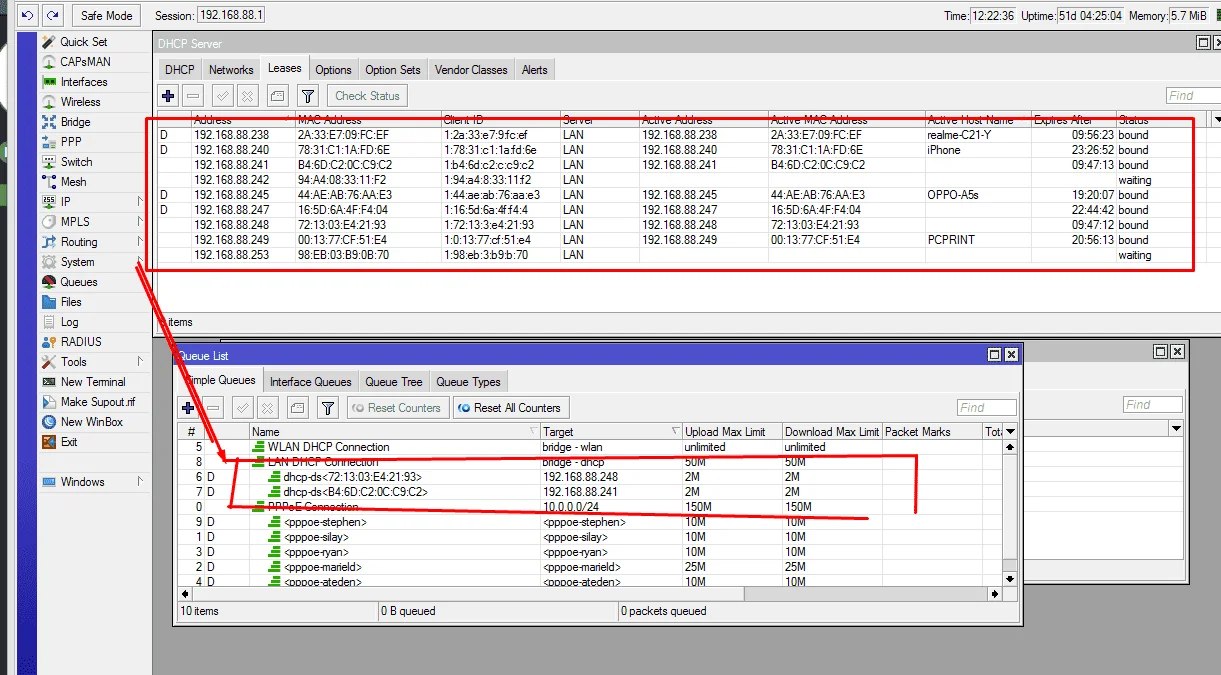Image resolution: width=1221 pixels, height=675 pixels.
Task: Click the Undo arrow in top toolbar
Action: (27, 16)
